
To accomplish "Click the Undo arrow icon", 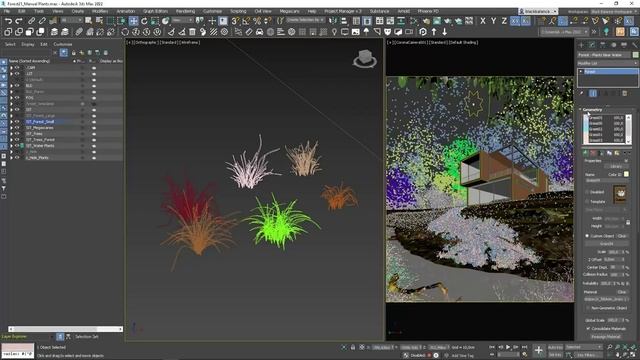I will point(8,21).
